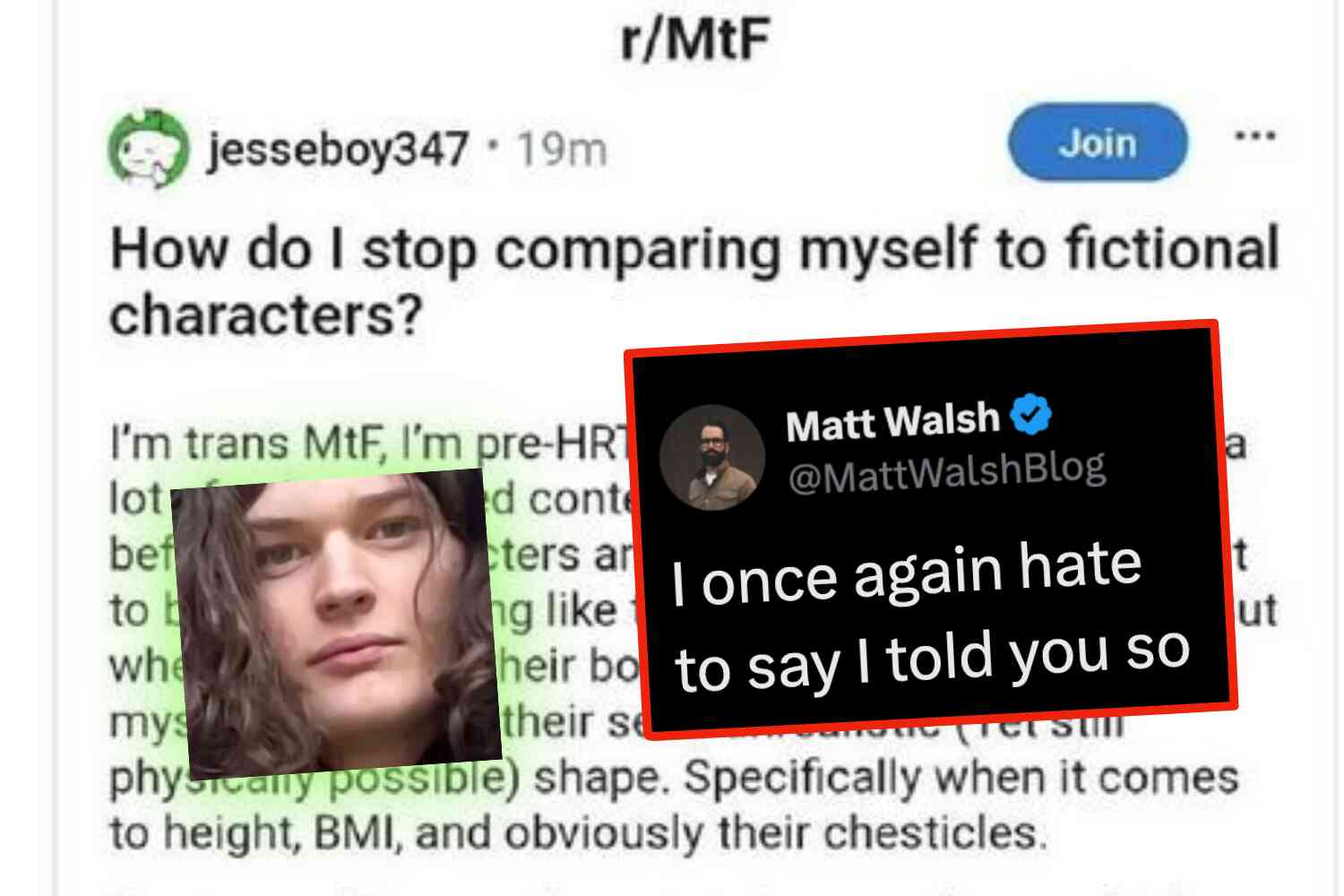Click the Matt Walsh round profile picture
This screenshot has height=896, width=1344.
711,457
